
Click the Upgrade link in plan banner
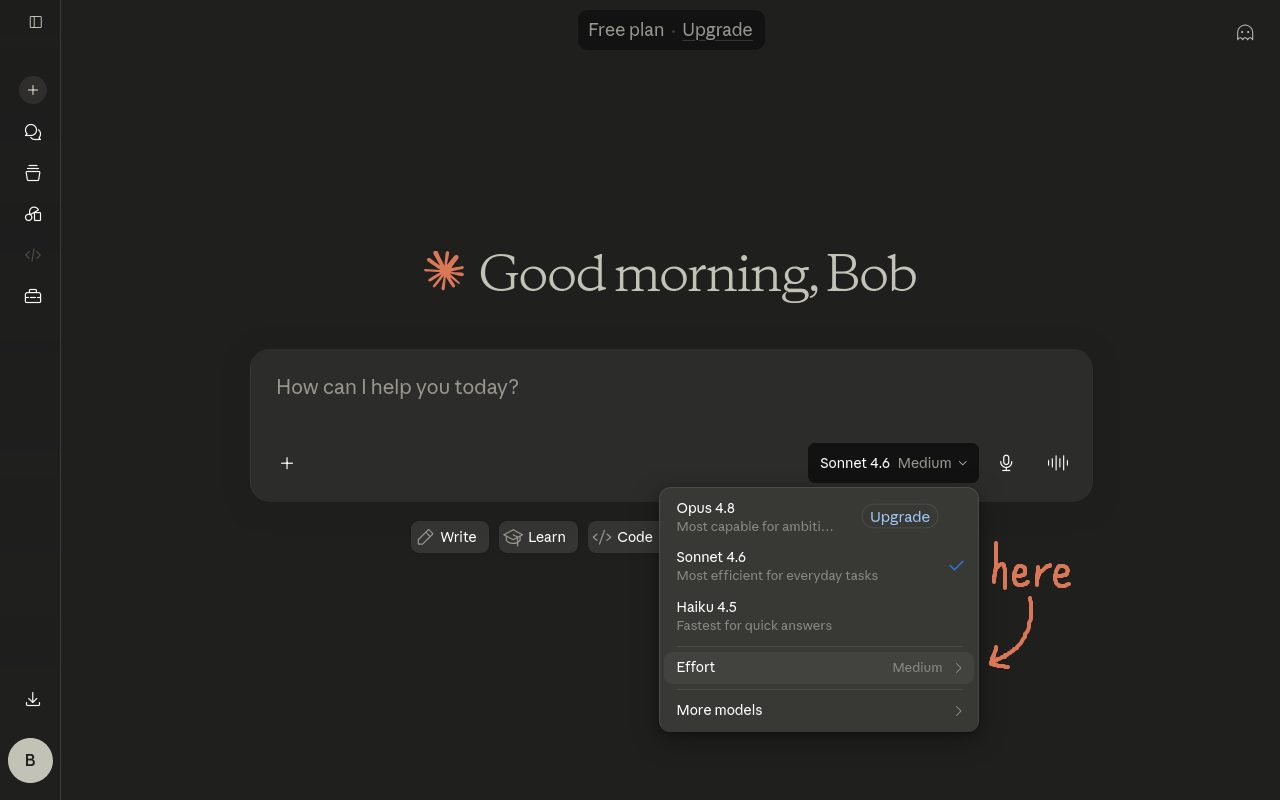(717, 30)
